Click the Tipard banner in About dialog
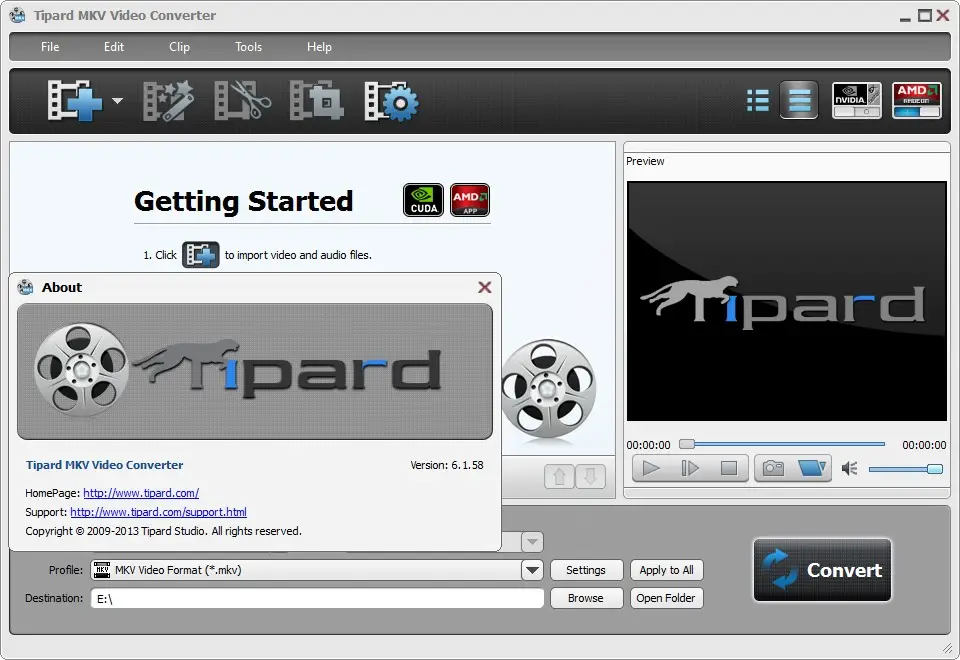The height and width of the screenshot is (660, 960). (x=255, y=372)
